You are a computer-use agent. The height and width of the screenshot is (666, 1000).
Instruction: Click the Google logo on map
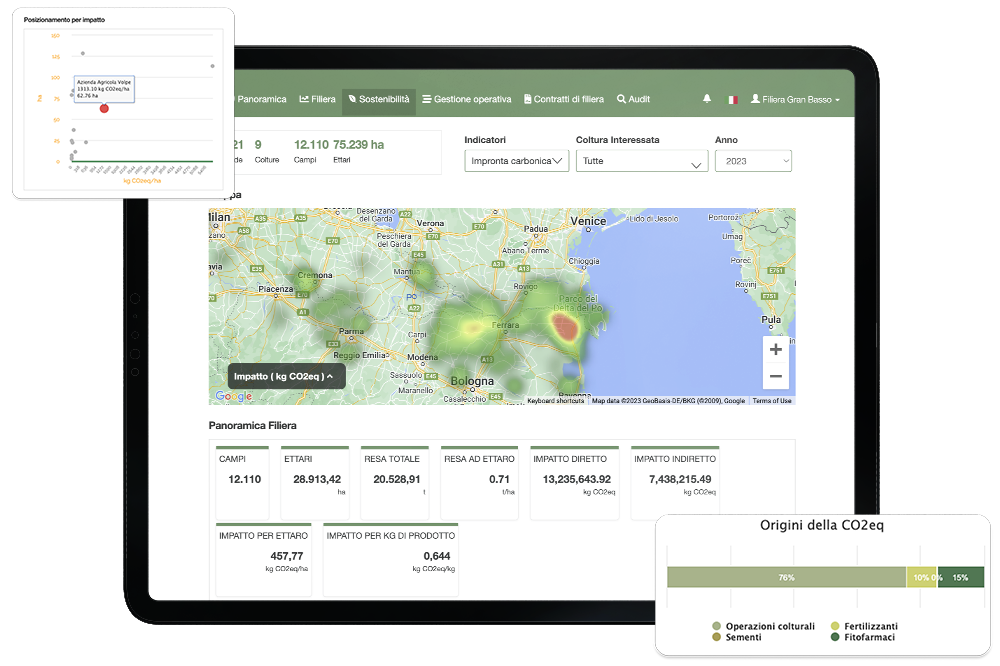(x=233, y=396)
